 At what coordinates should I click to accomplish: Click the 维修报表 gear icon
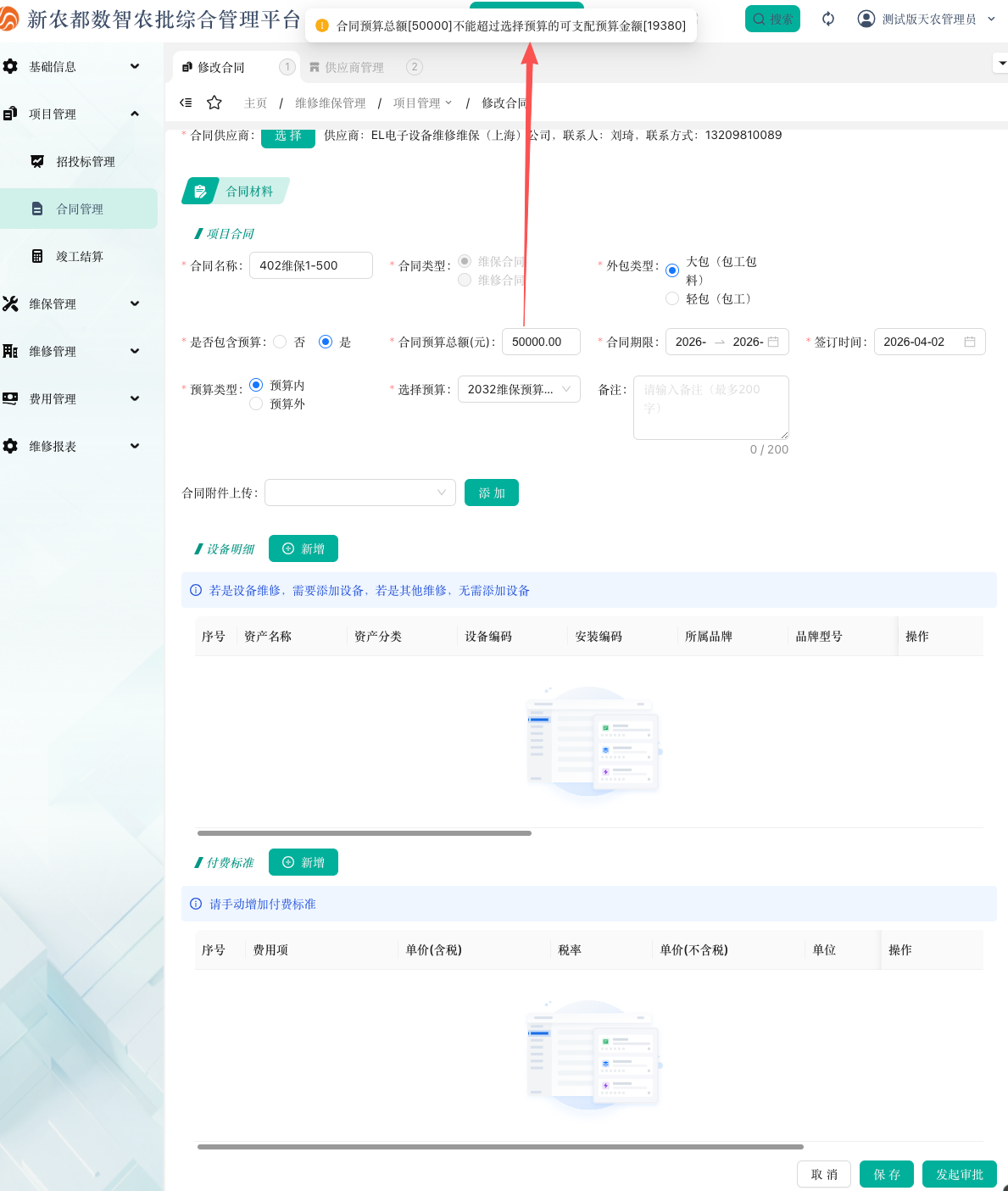(10, 446)
